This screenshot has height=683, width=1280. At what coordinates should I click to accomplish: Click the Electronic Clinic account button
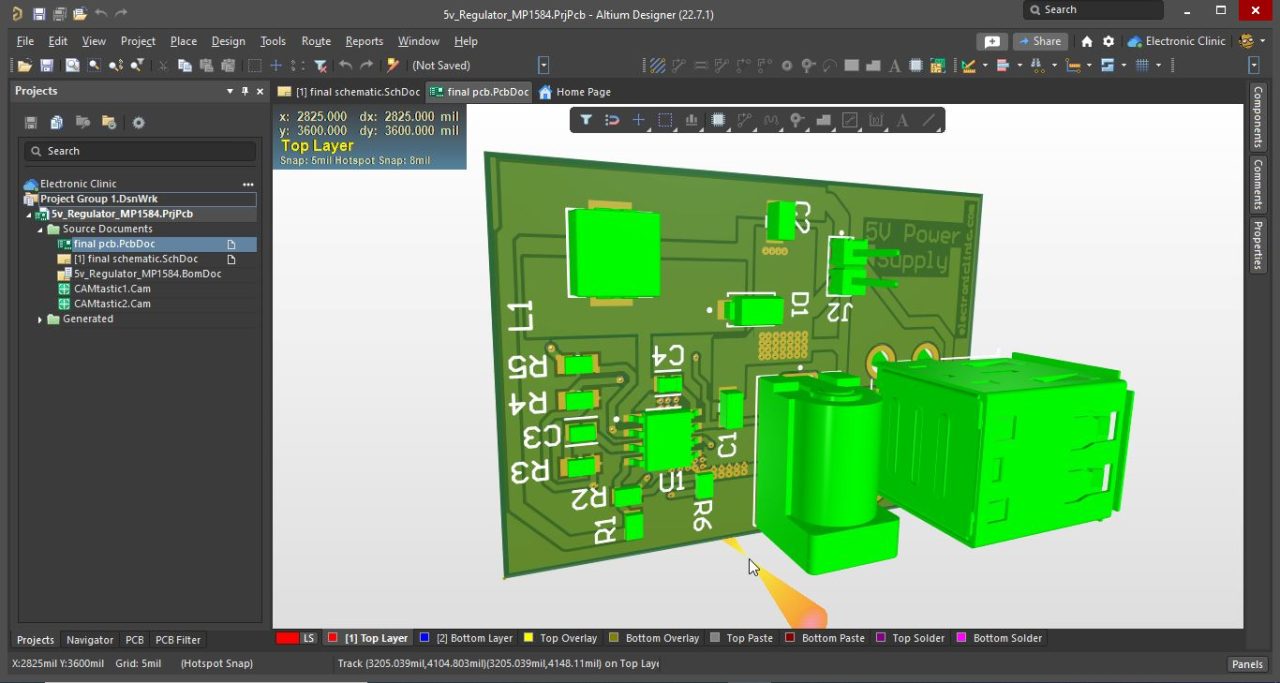tap(1176, 41)
